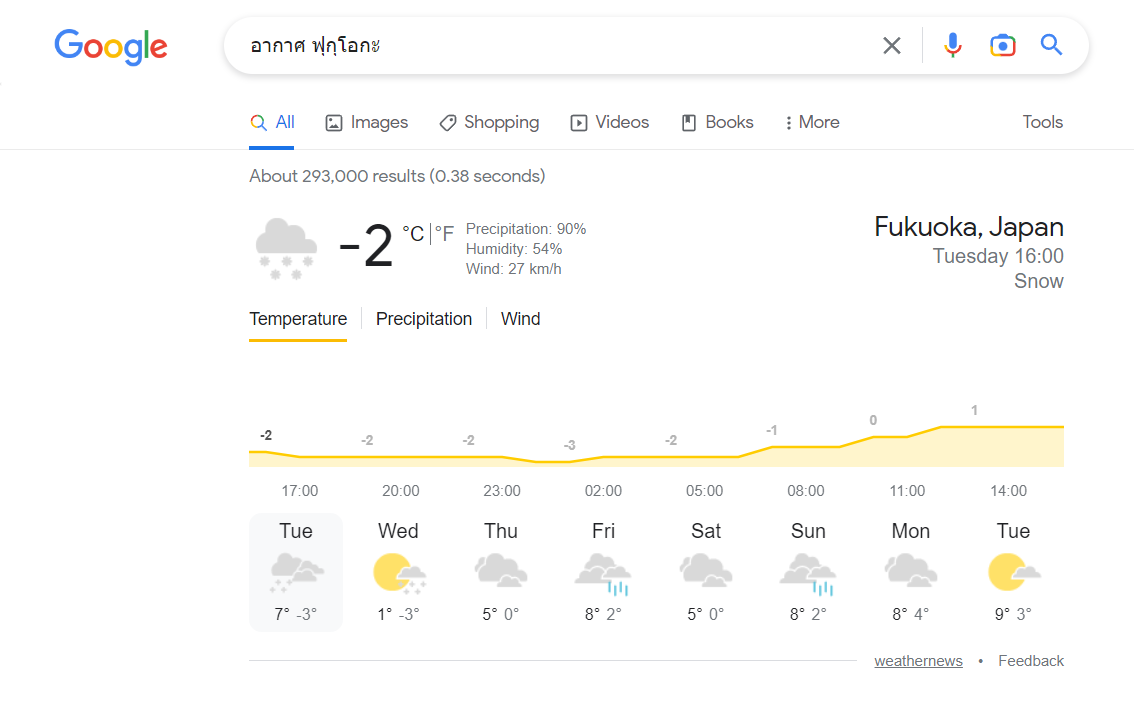Viewport: 1134px width, 704px height.
Task: Show the Wind chart tab
Action: 521,319
